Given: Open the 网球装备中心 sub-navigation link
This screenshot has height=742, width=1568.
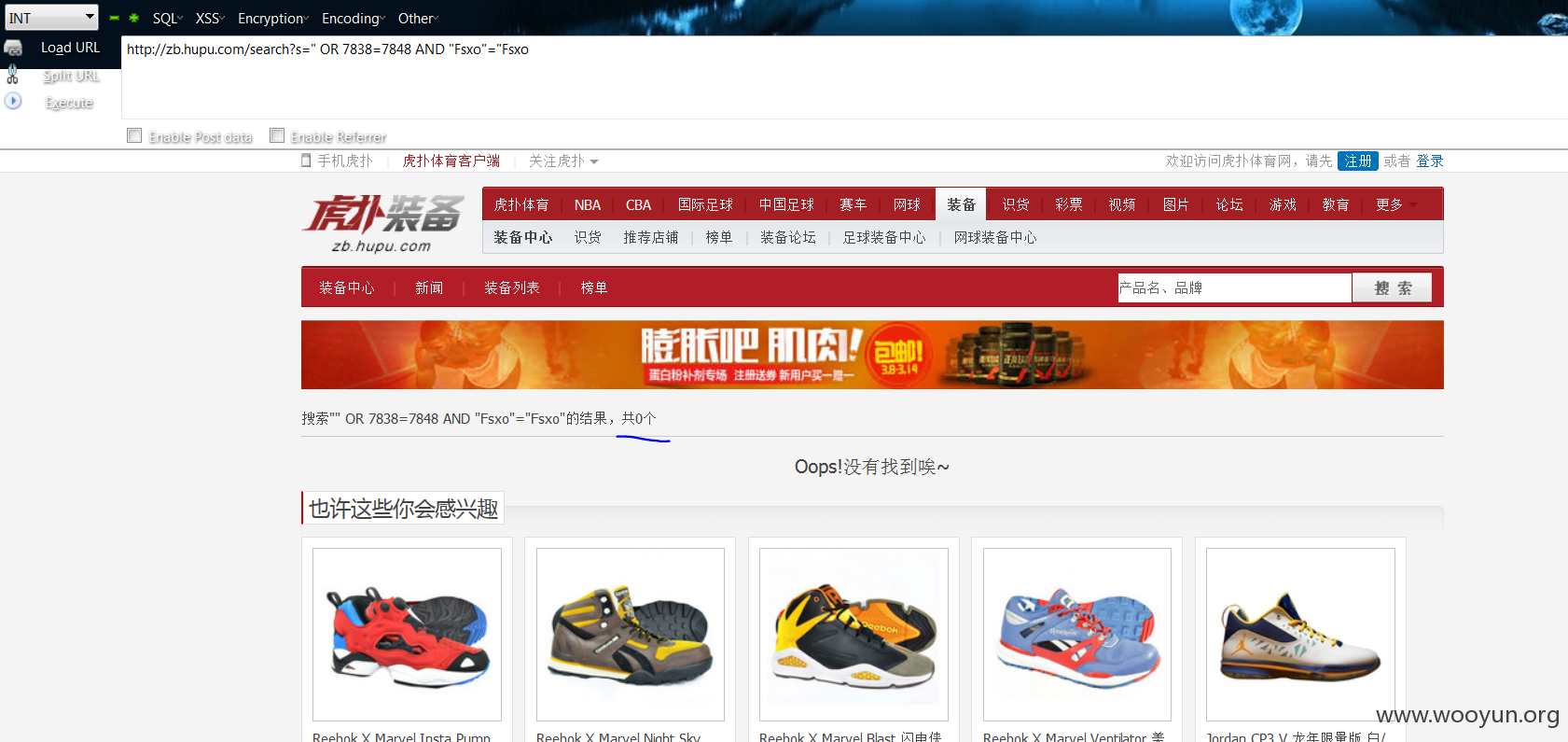Looking at the screenshot, I should (995, 237).
